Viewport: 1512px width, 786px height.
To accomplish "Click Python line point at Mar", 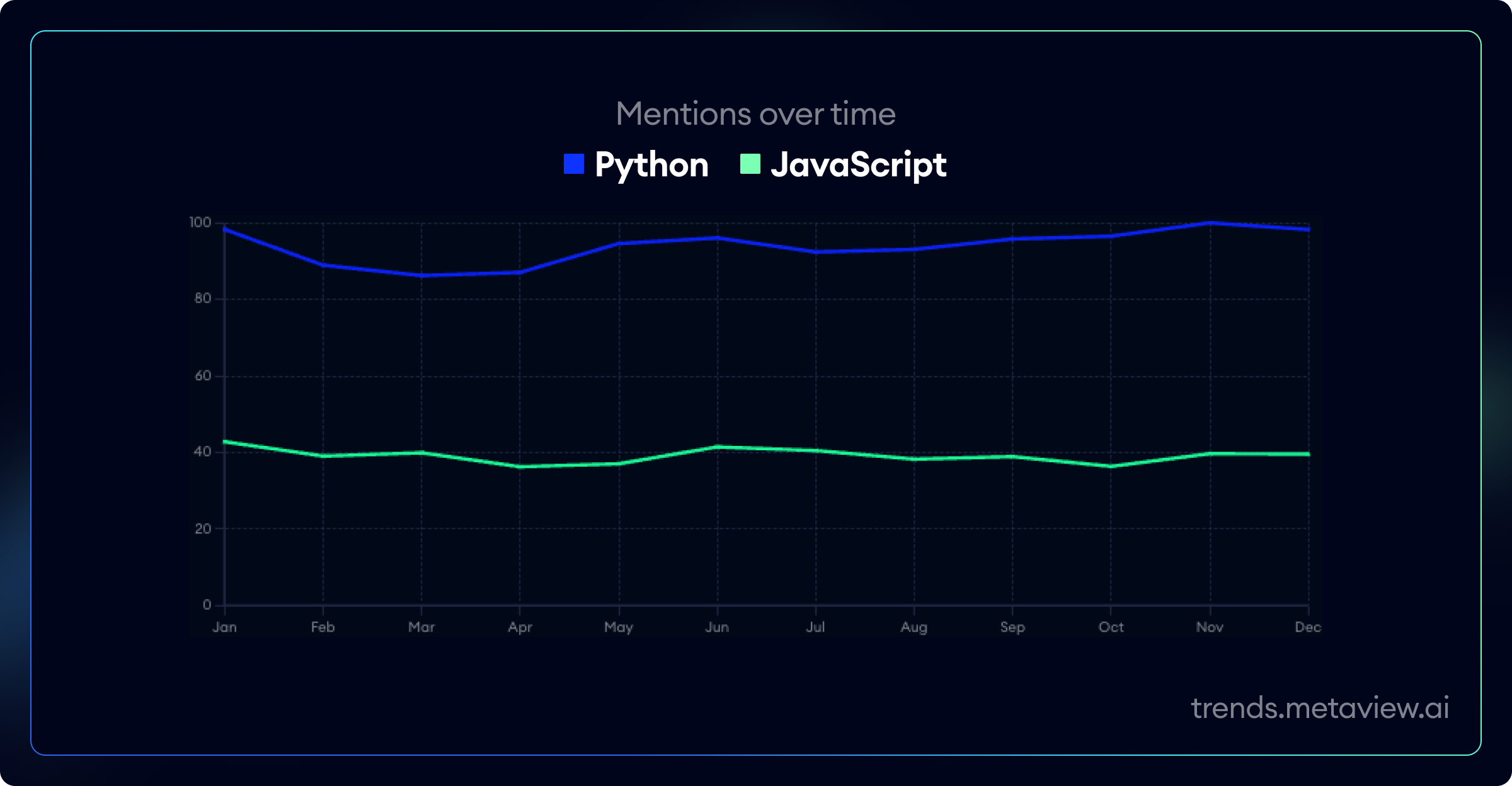I will click(x=421, y=275).
